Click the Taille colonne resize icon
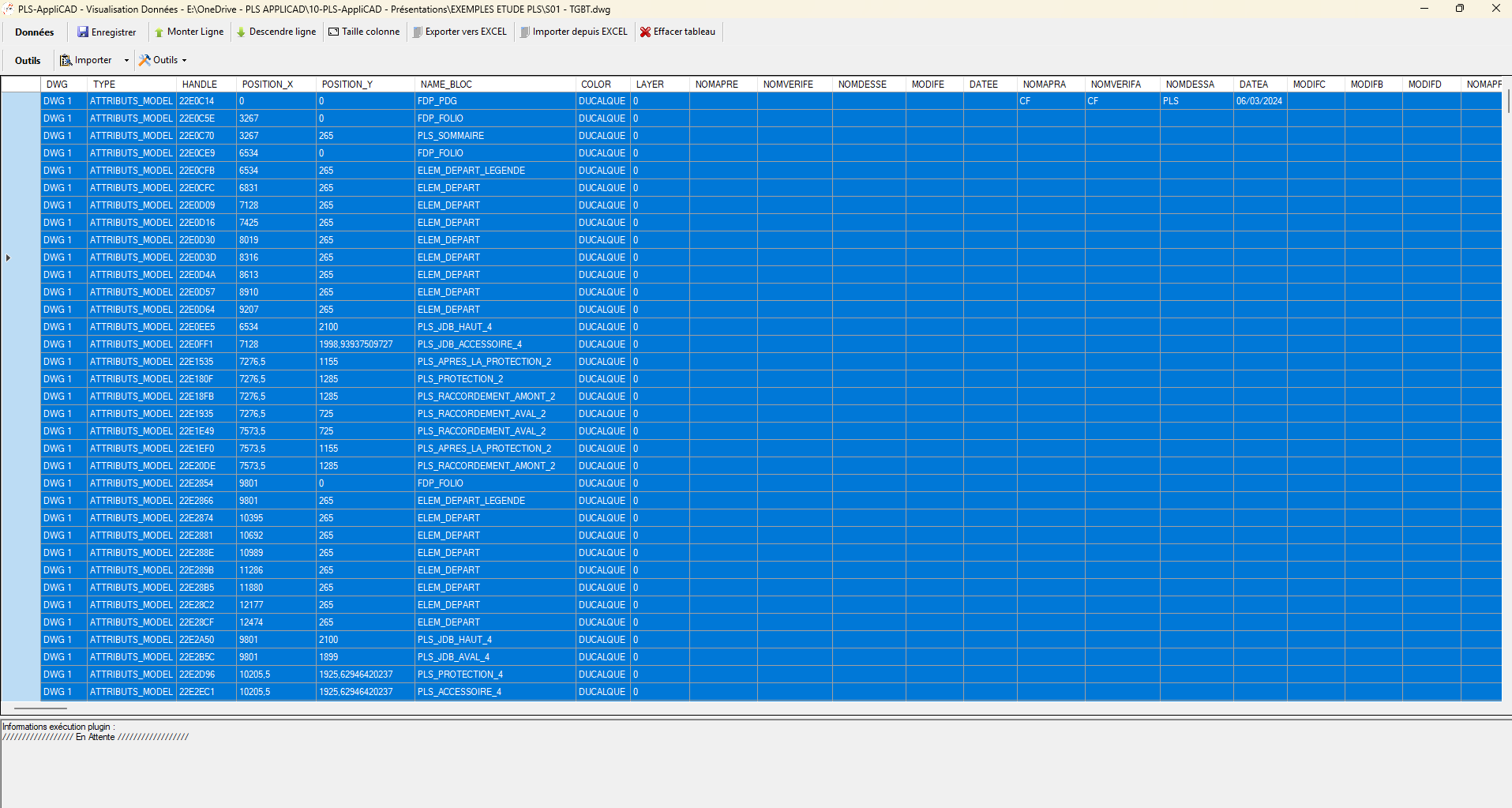The image size is (1512, 808). click(x=336, y=32)
